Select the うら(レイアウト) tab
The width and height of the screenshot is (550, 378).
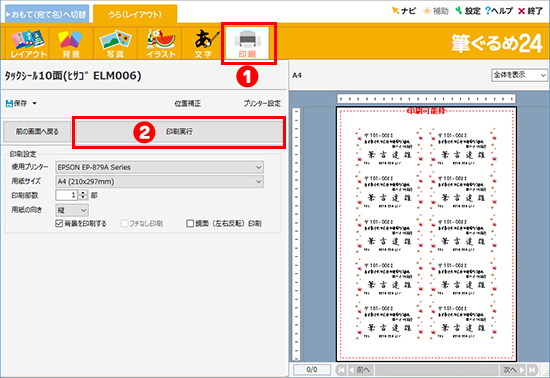pyautogui.click(x=135, y=14)
